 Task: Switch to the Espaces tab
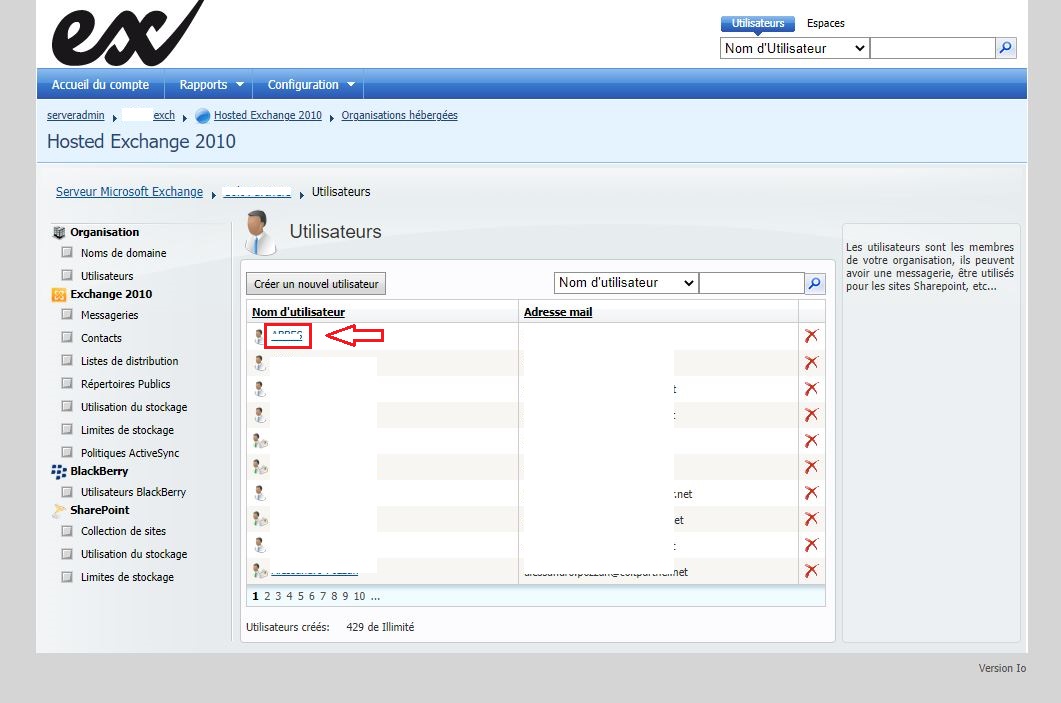point(826,23)
